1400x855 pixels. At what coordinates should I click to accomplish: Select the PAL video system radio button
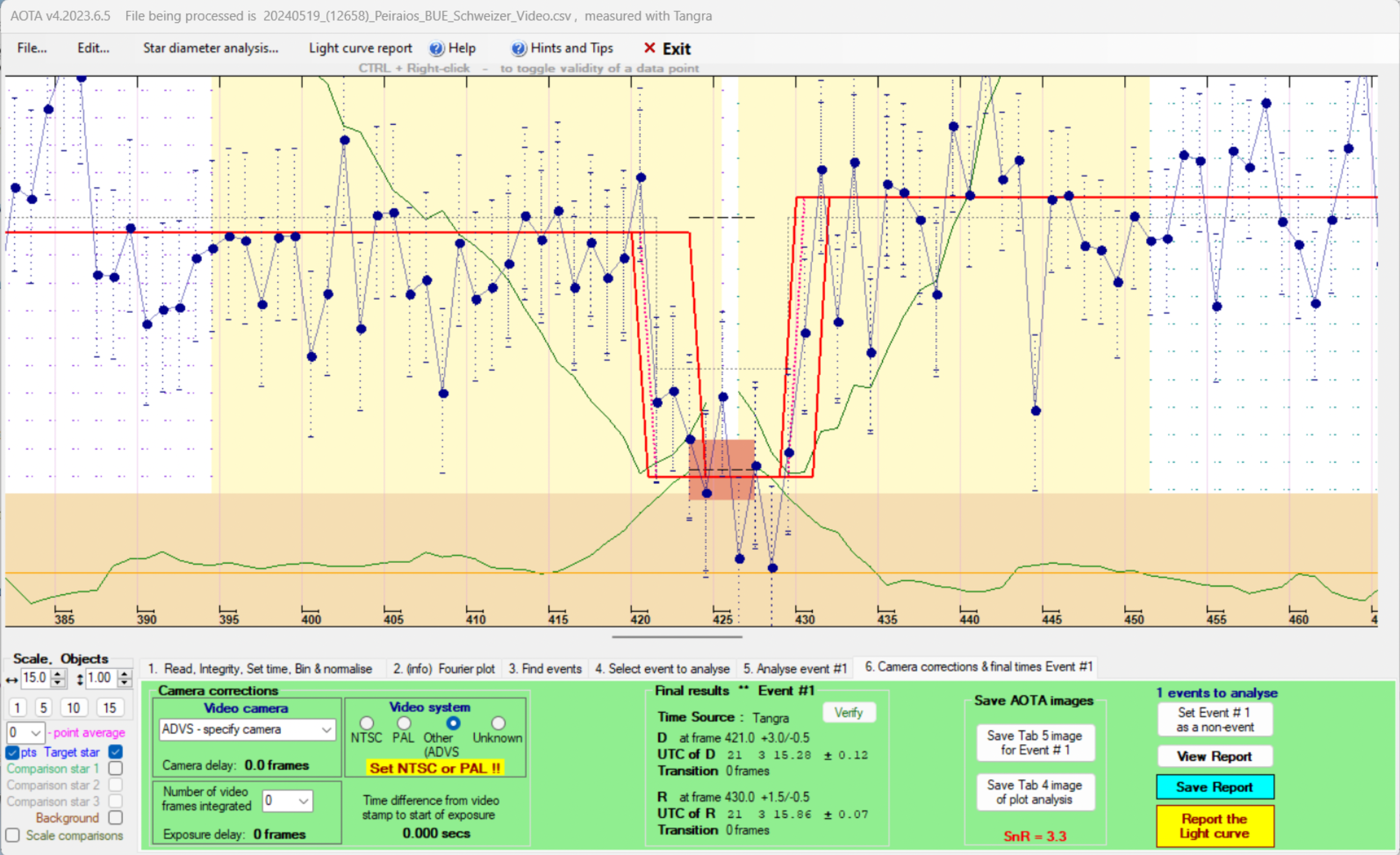tap(403, 723)
